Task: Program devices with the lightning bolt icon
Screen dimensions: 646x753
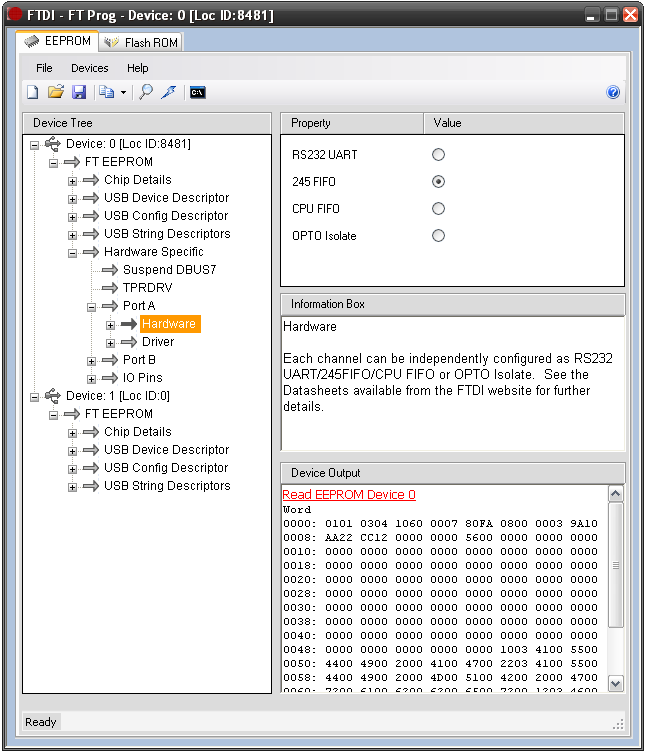Action: point(169,92)
